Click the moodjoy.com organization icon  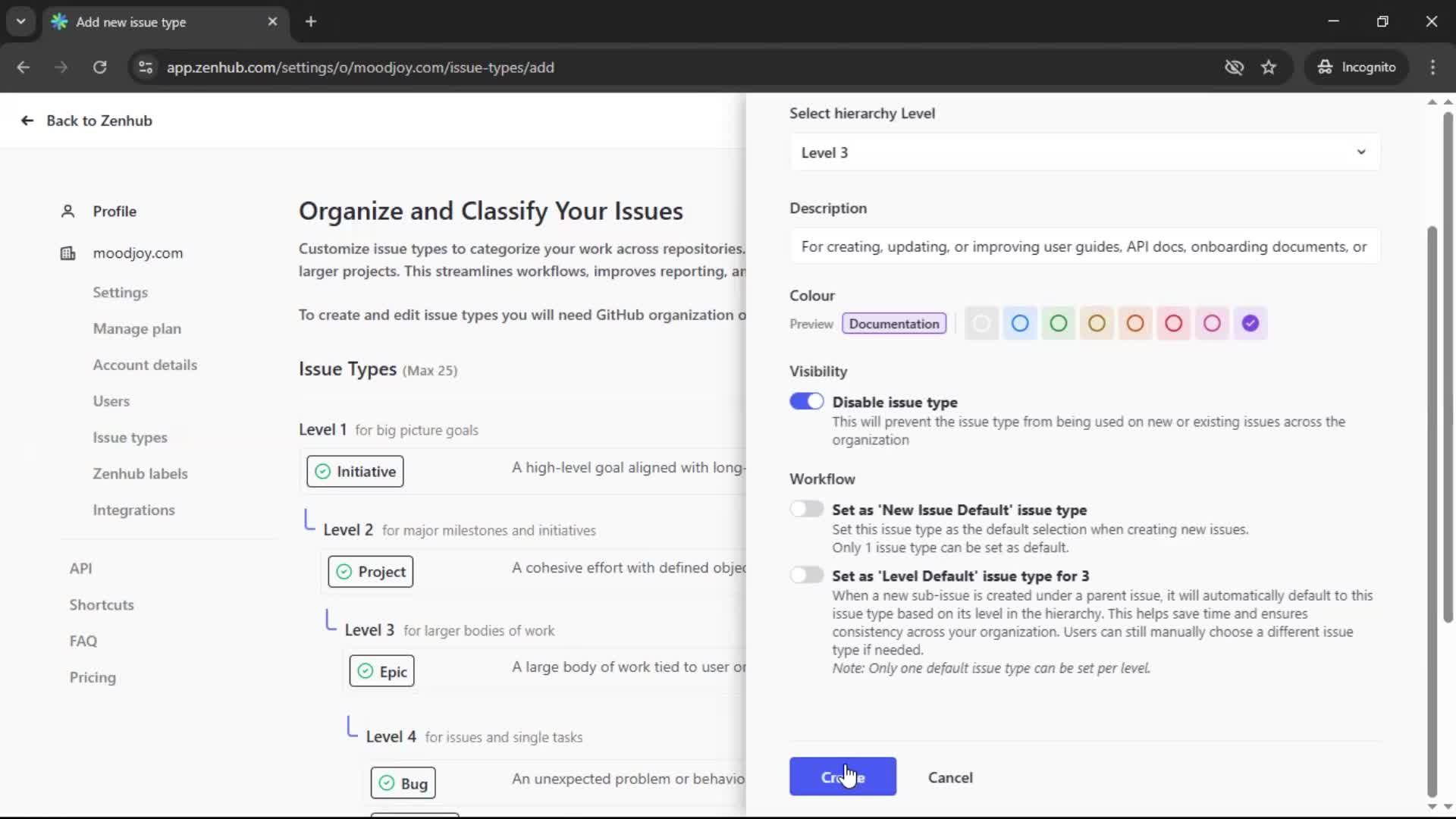[67, 253]
